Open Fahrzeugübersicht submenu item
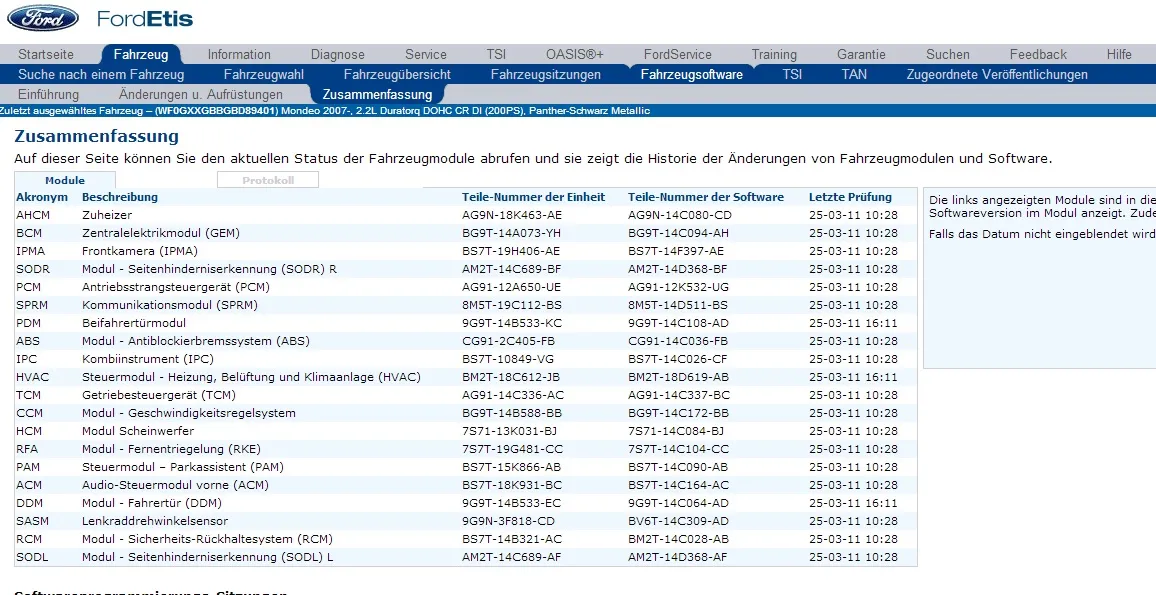The height and width of the screenshot is (595, 1156). coord(397,75)
